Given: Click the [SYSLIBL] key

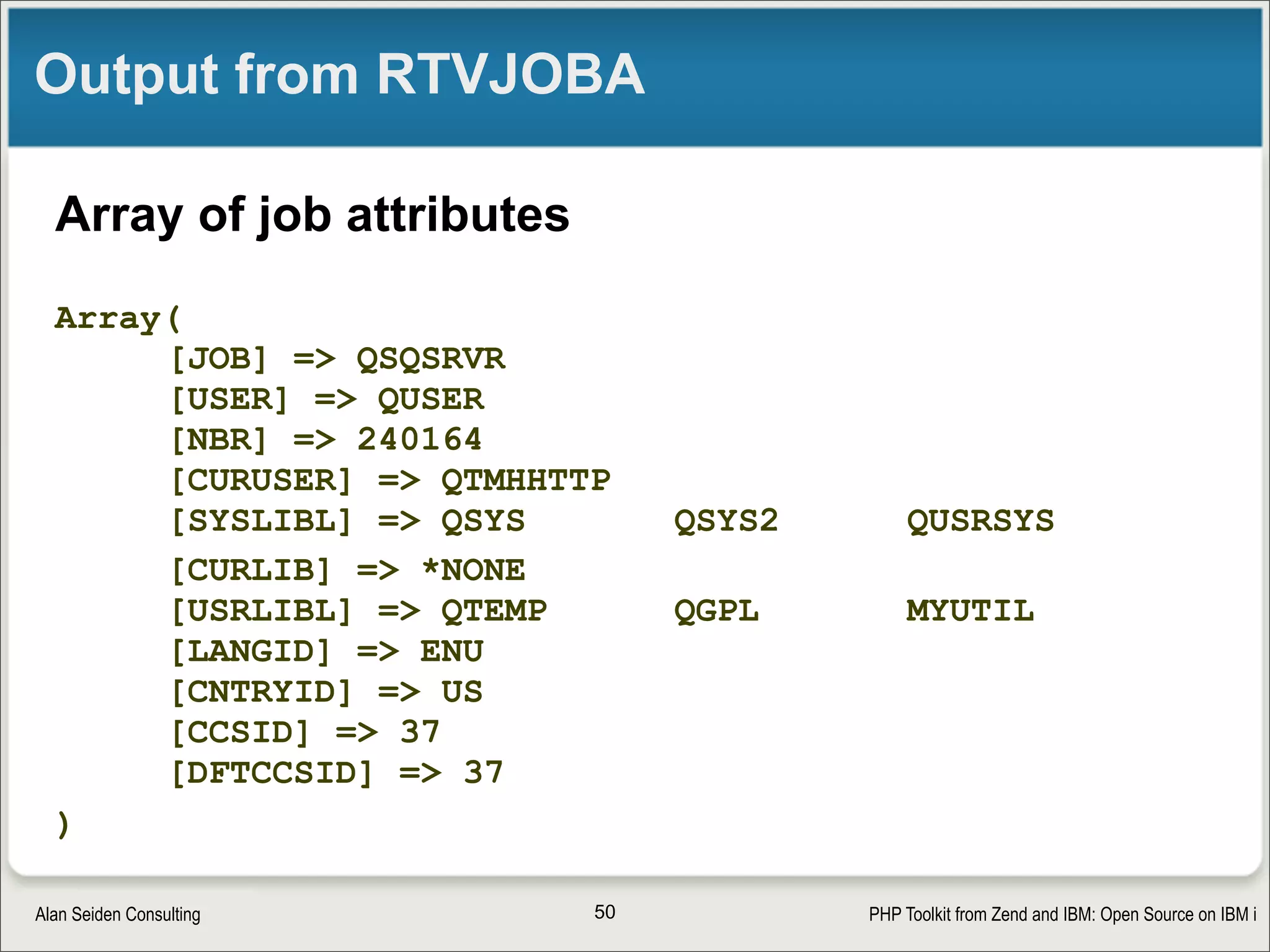Looking at the screenshot, I should pyautogui.click(x=262, y=521).
